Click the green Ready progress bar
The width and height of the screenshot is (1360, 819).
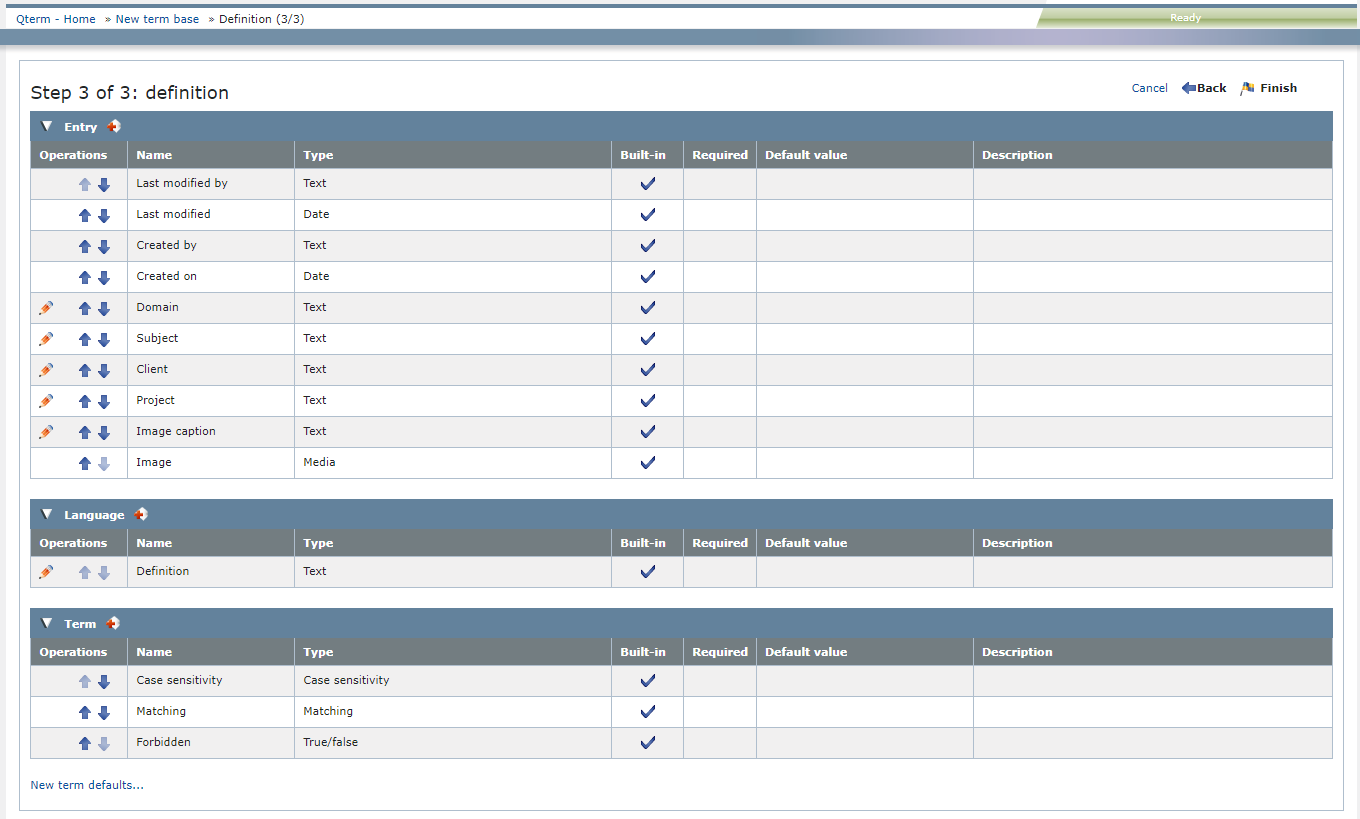click(1185, 17)
